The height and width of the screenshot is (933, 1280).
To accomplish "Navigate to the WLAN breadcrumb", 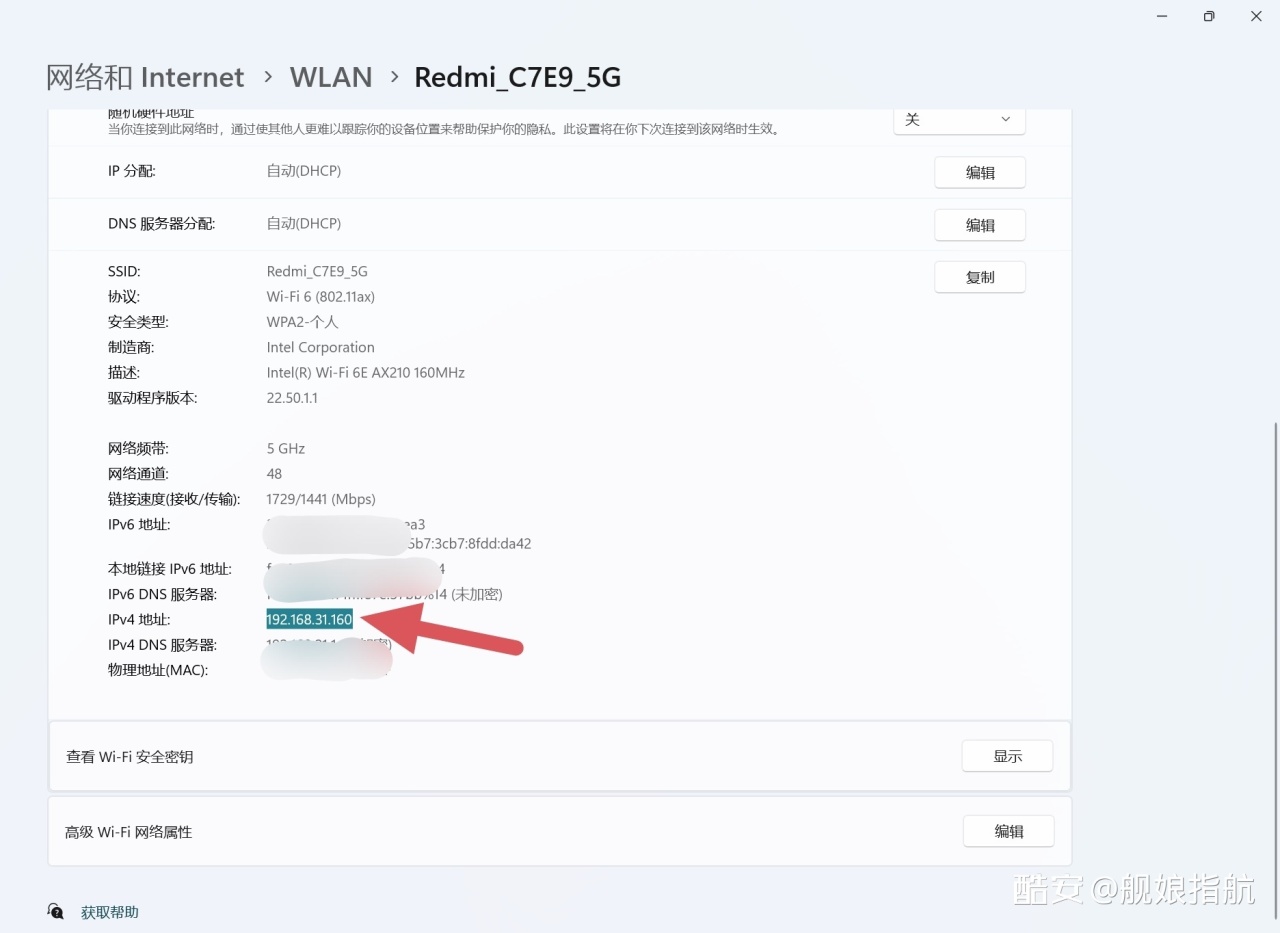I will (x=331, y=77).
